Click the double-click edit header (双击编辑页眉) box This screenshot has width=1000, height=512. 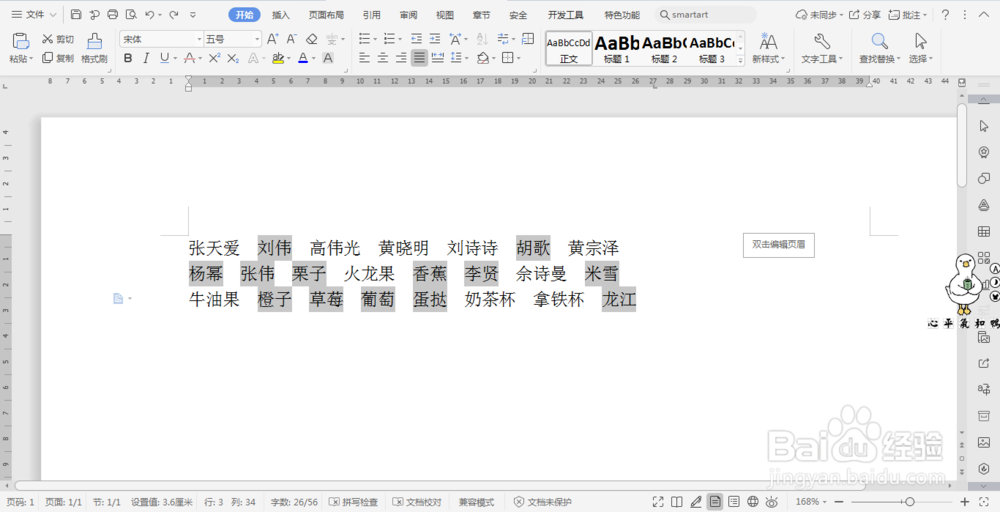coord(779,245)
